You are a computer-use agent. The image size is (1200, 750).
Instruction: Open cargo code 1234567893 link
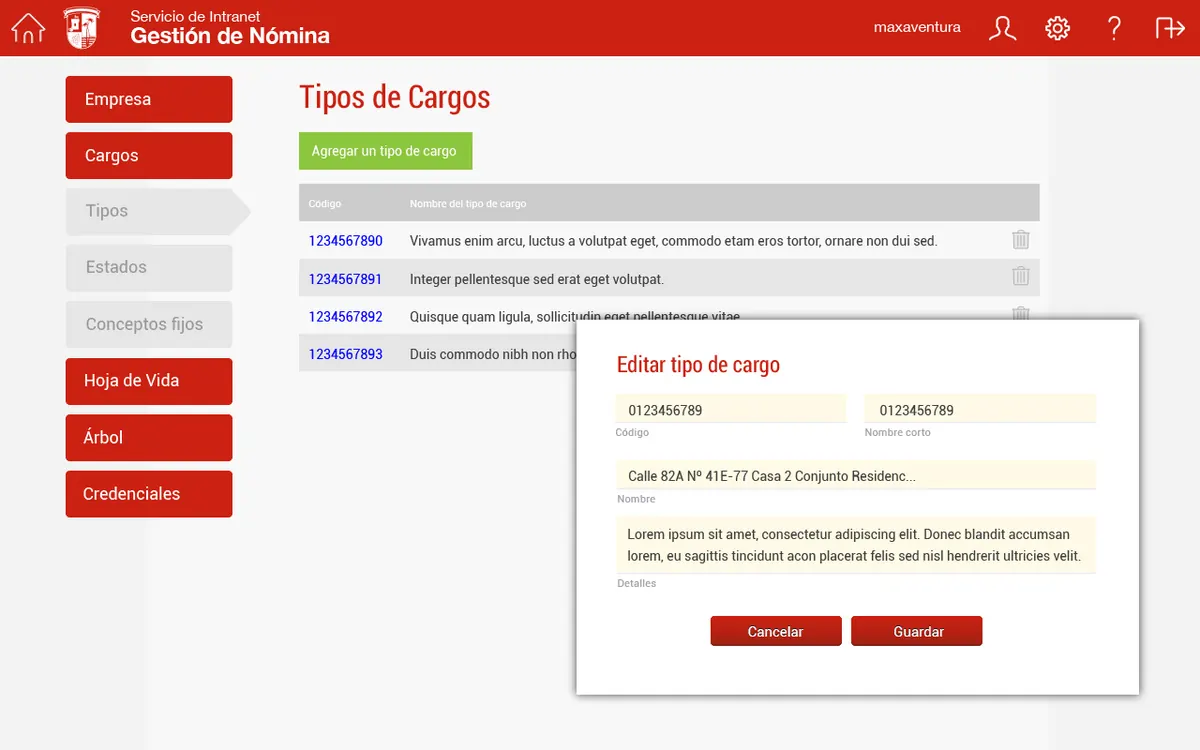pyautogui.click(x=345, y=354)
